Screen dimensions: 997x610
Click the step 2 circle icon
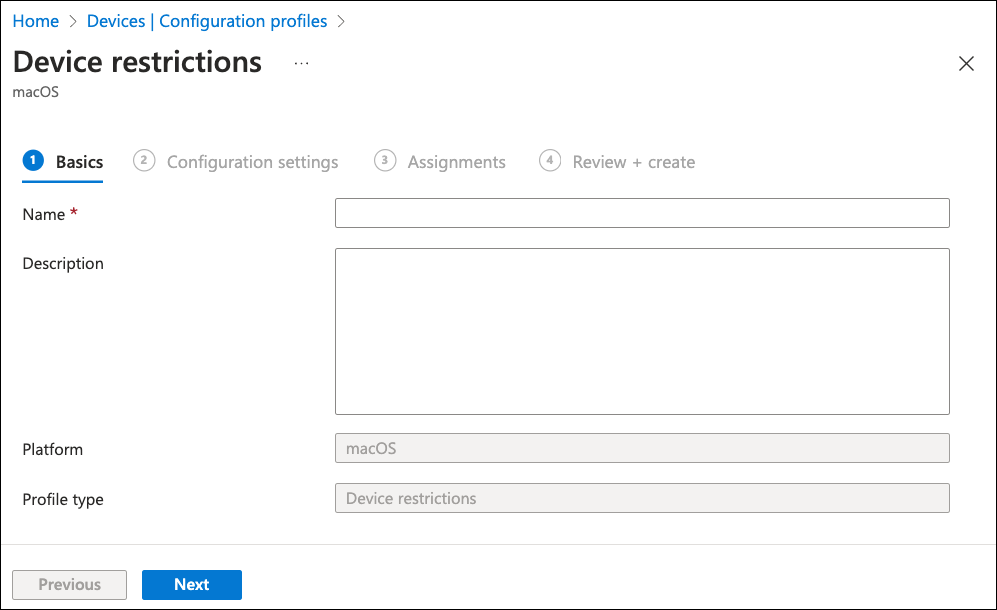click(x=144, y=161)
